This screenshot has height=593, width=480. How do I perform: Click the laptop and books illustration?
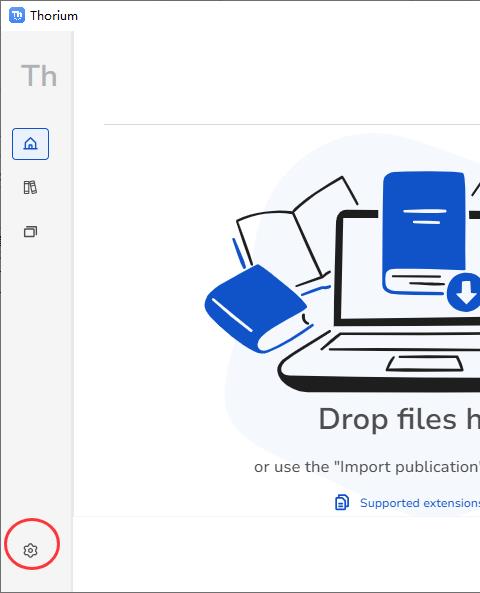[x=342, y=282]
